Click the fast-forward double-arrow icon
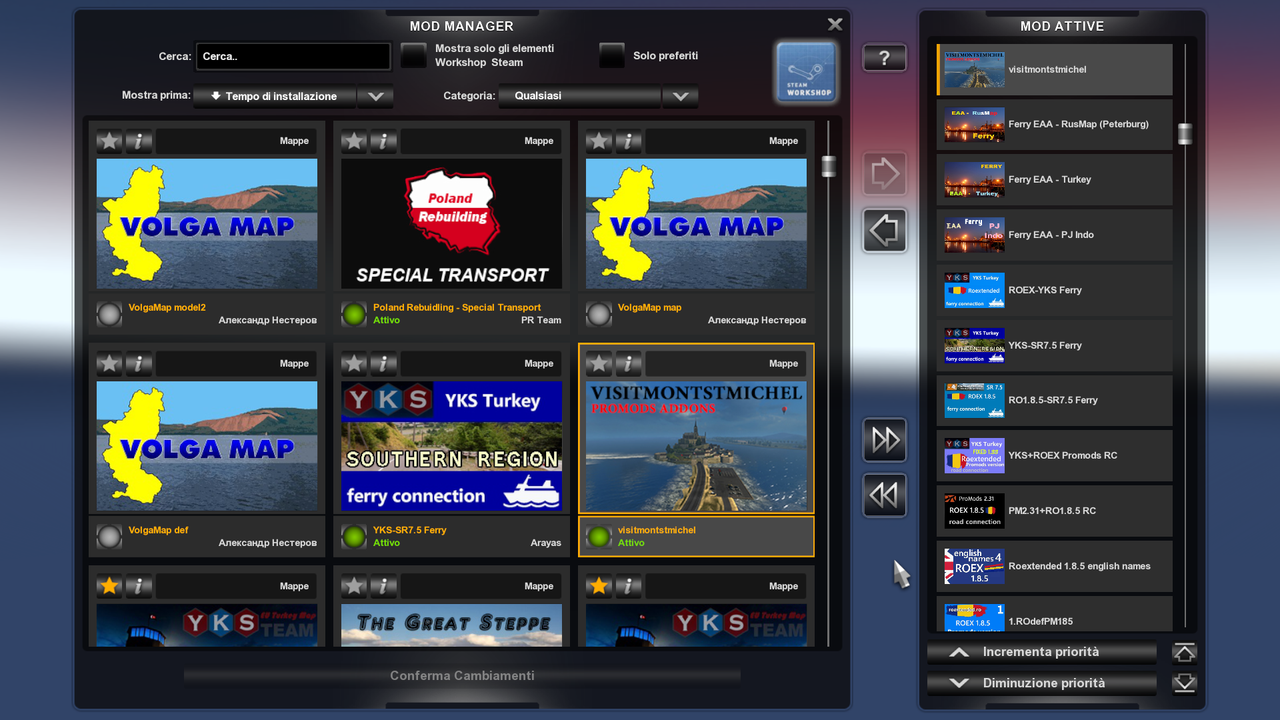This screenshot has width=1280, height=720. click(884, 439)
